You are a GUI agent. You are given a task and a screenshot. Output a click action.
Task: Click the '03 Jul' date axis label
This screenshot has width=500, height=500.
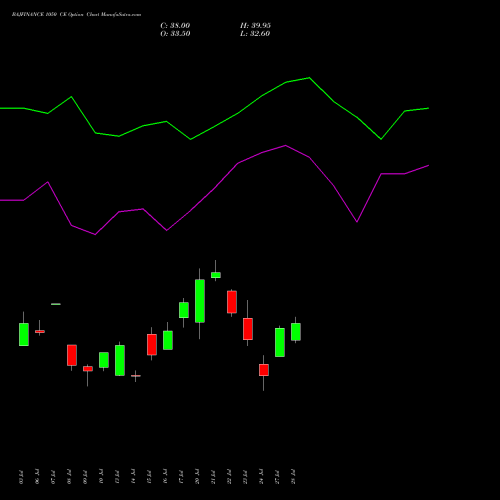(x=21, y=477)
